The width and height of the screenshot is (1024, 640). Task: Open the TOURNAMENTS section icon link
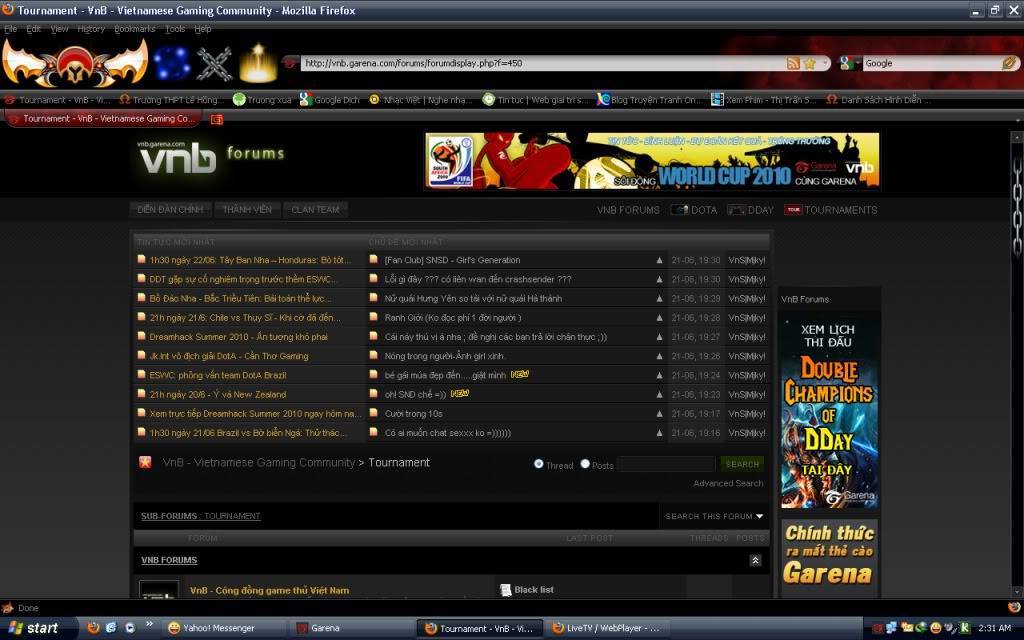point(831,210)
